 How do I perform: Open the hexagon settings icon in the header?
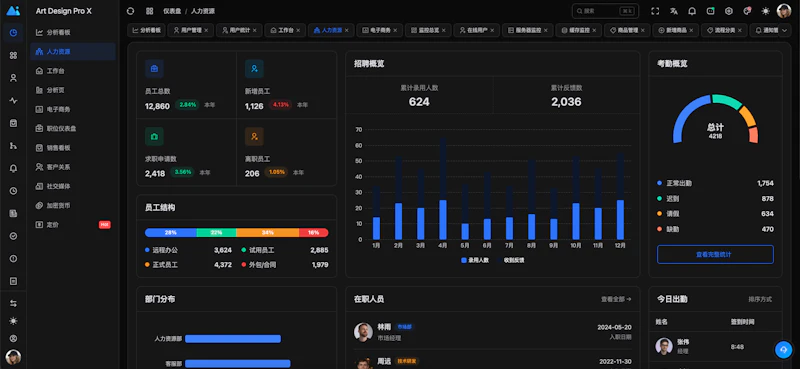[729, 11]
